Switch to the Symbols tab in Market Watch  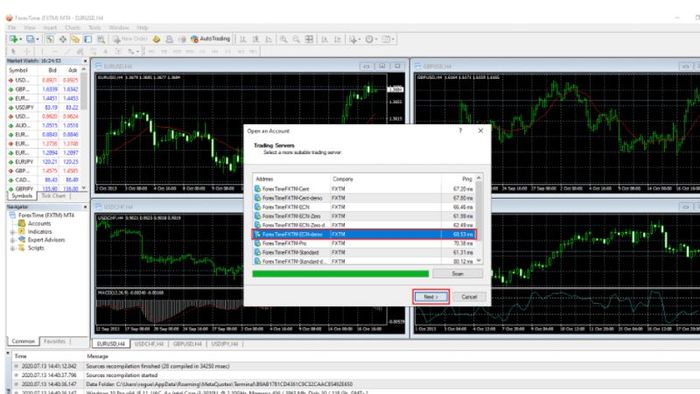pos(21,196)
